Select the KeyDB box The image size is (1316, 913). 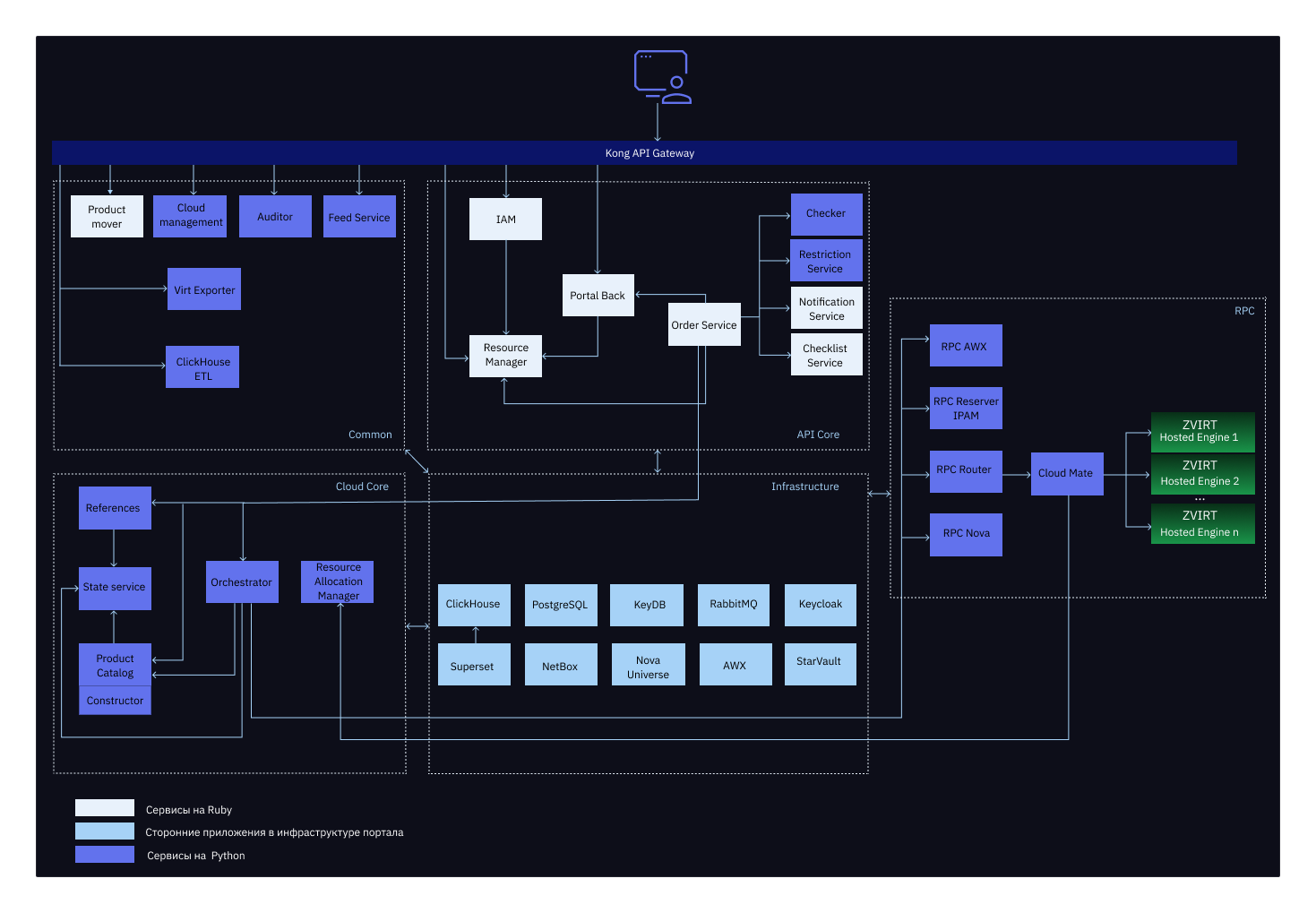click(647, 605)
